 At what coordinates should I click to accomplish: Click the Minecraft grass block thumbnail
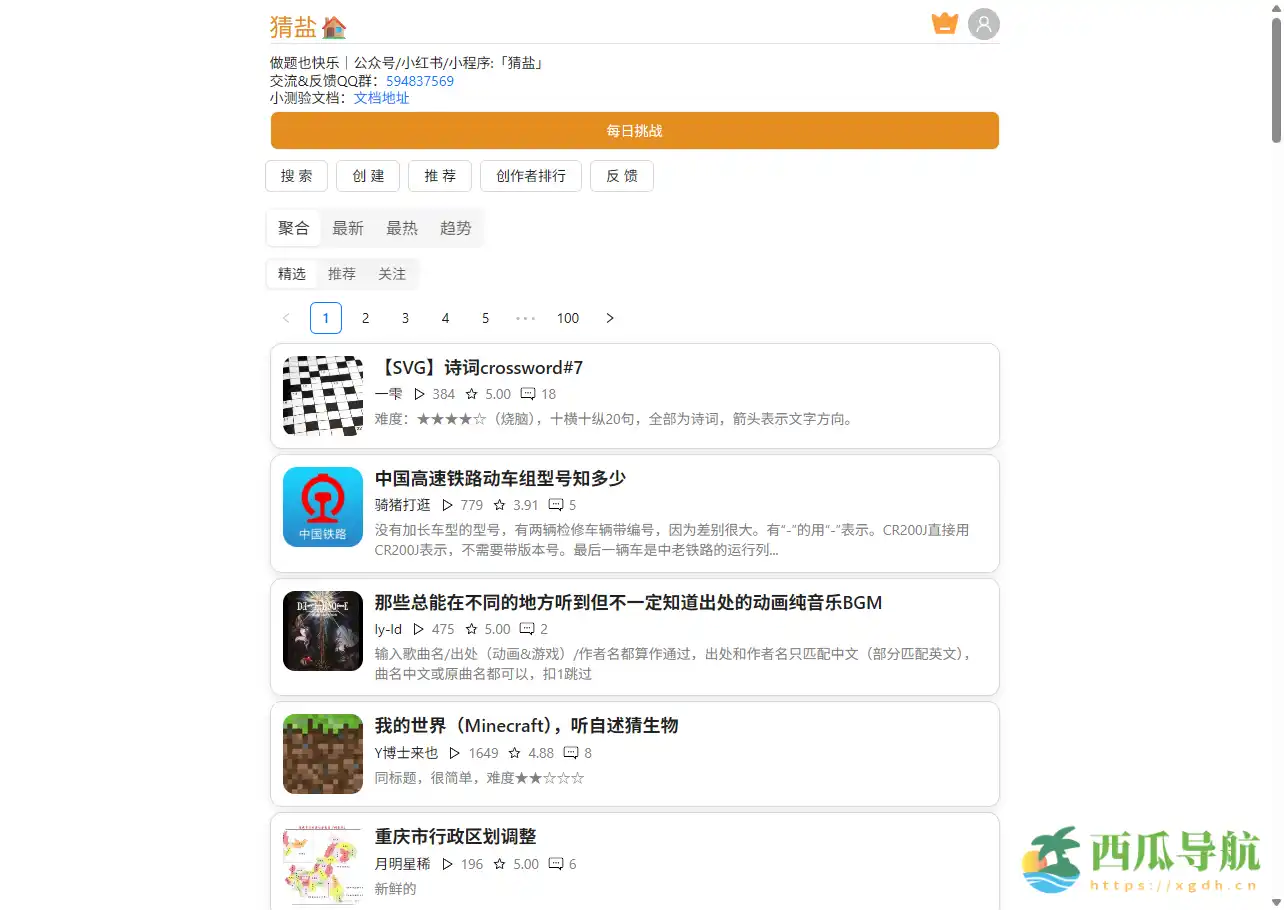322,753
